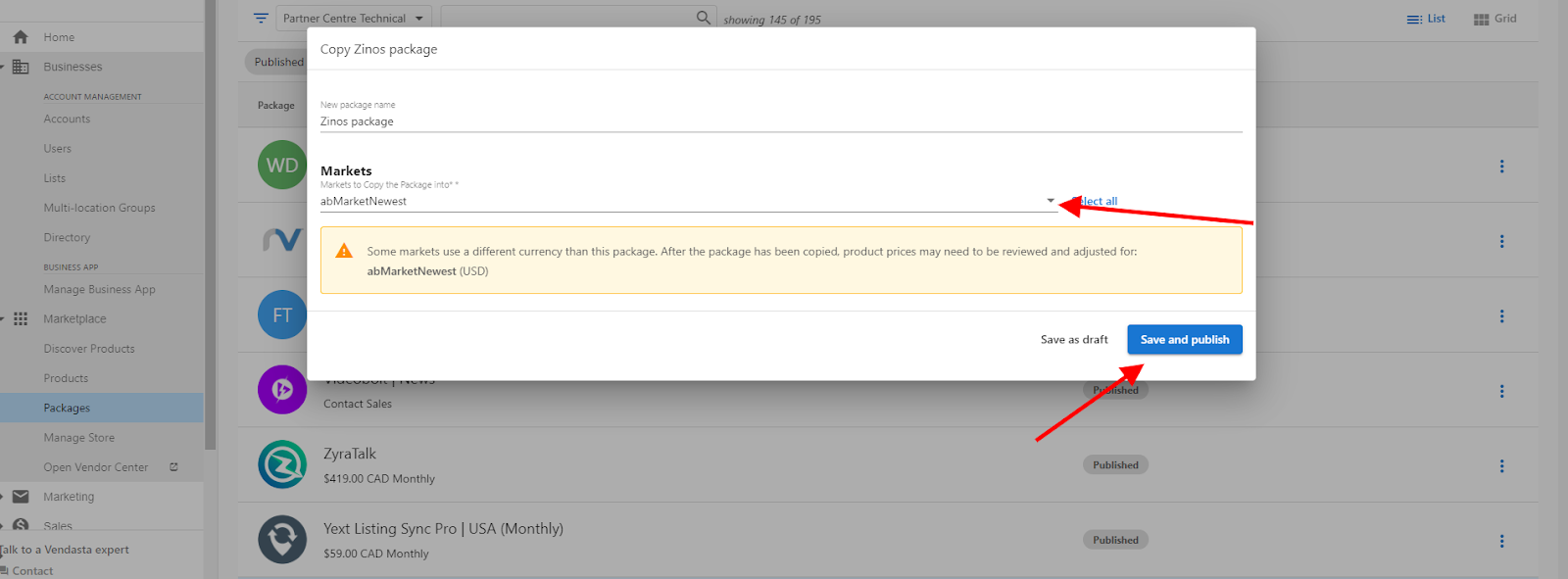Click Yext Listing Sync Pro | USA (Monthly) title
Viewport: 1568px width, 579px height.
[x=443, y=529]
